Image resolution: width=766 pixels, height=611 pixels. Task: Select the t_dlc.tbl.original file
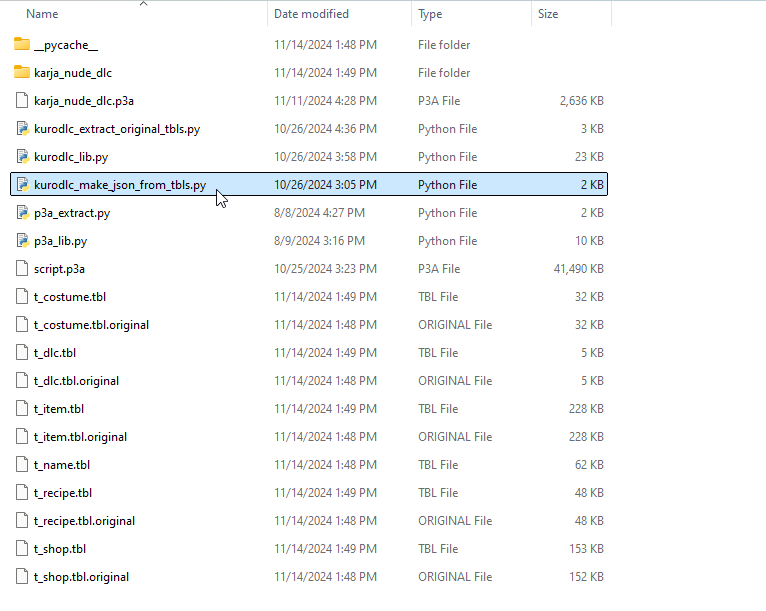pyautogui.click(x=76, y=381)
